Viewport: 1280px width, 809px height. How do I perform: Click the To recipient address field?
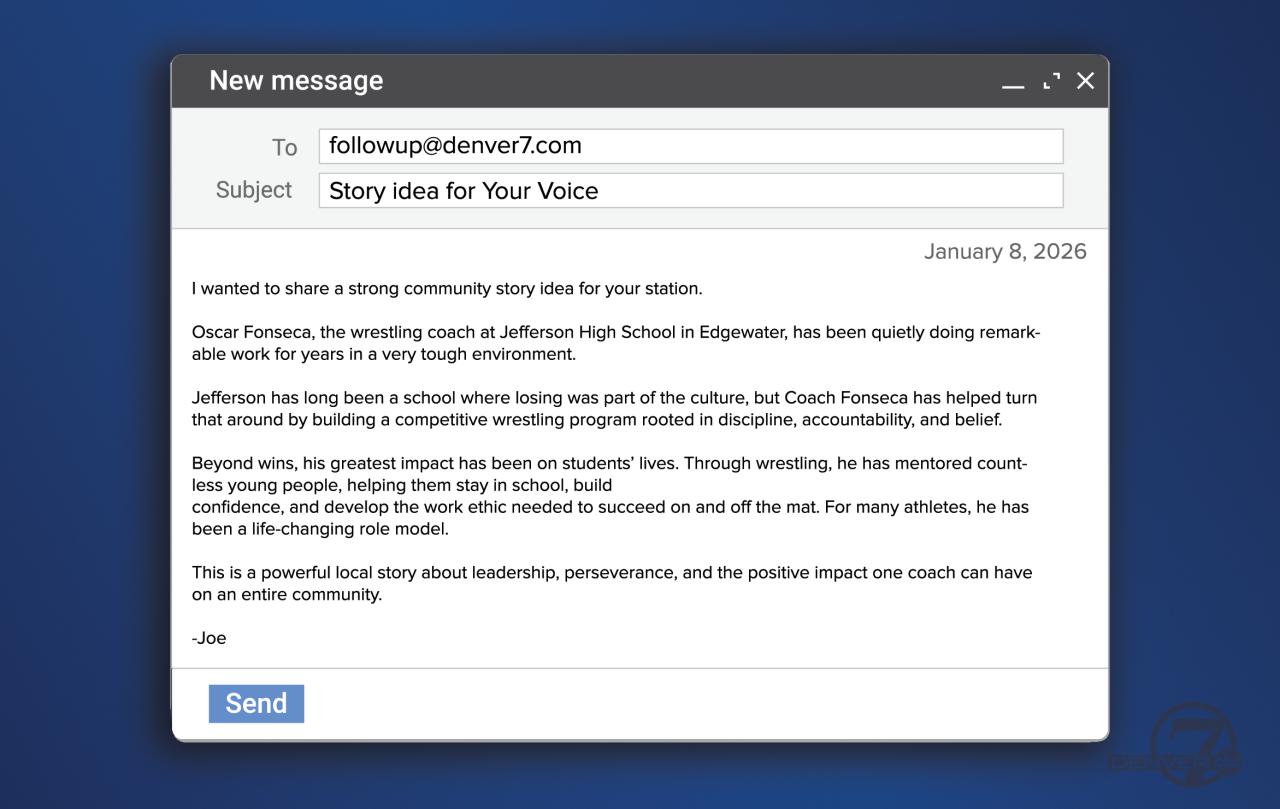(690, 146)
